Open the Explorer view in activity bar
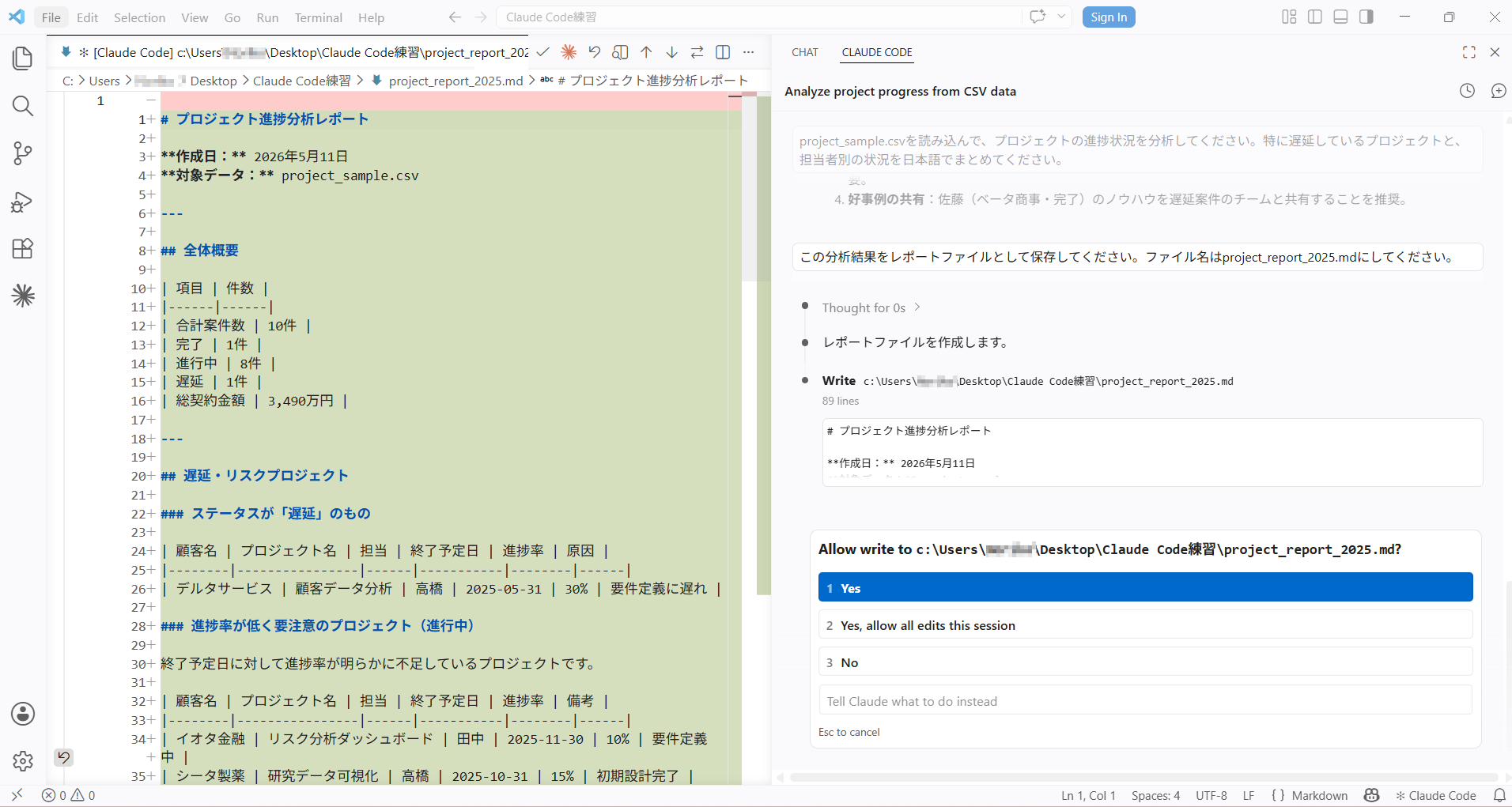 click(x=23, y=58)
